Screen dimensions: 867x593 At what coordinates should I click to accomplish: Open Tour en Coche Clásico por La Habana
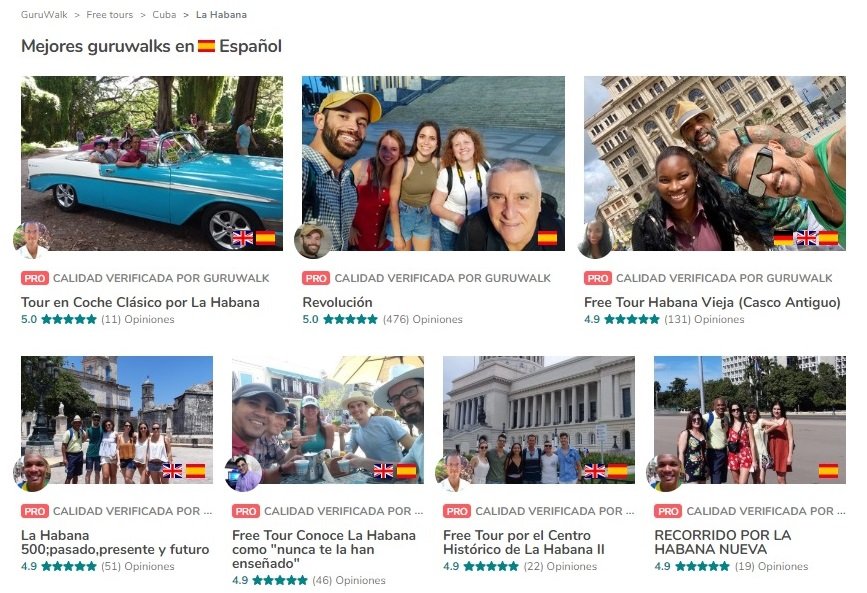coord(140,302)
